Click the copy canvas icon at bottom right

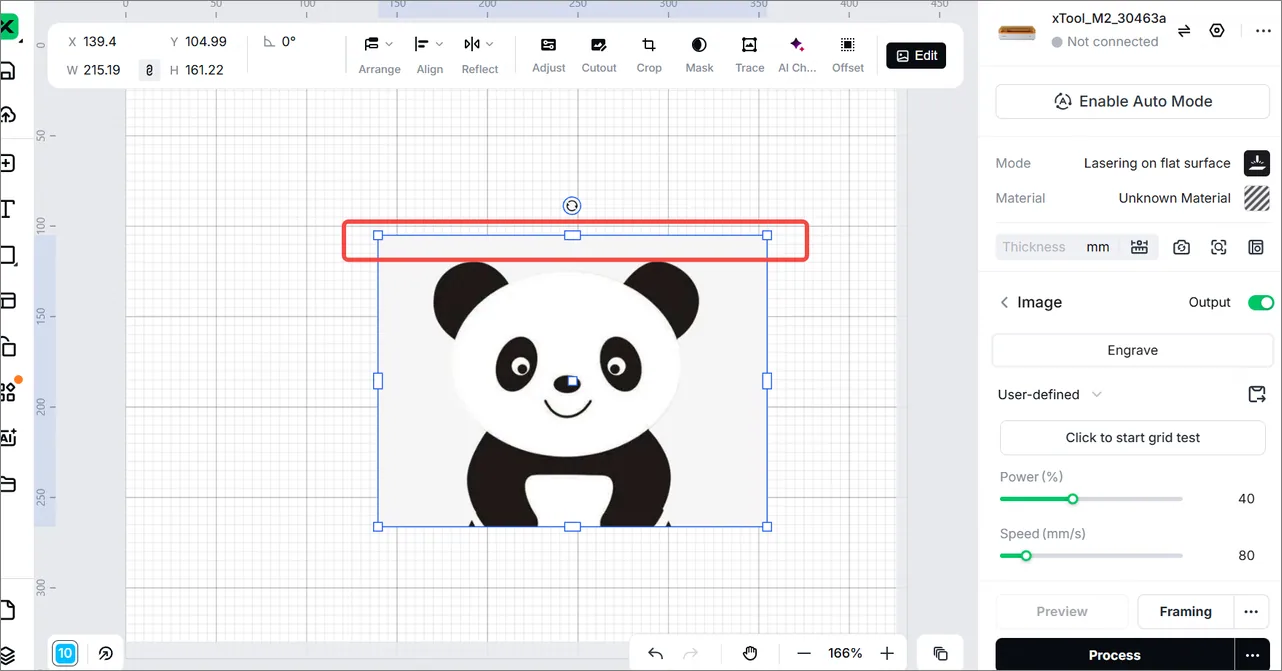(x=940, y=653)
